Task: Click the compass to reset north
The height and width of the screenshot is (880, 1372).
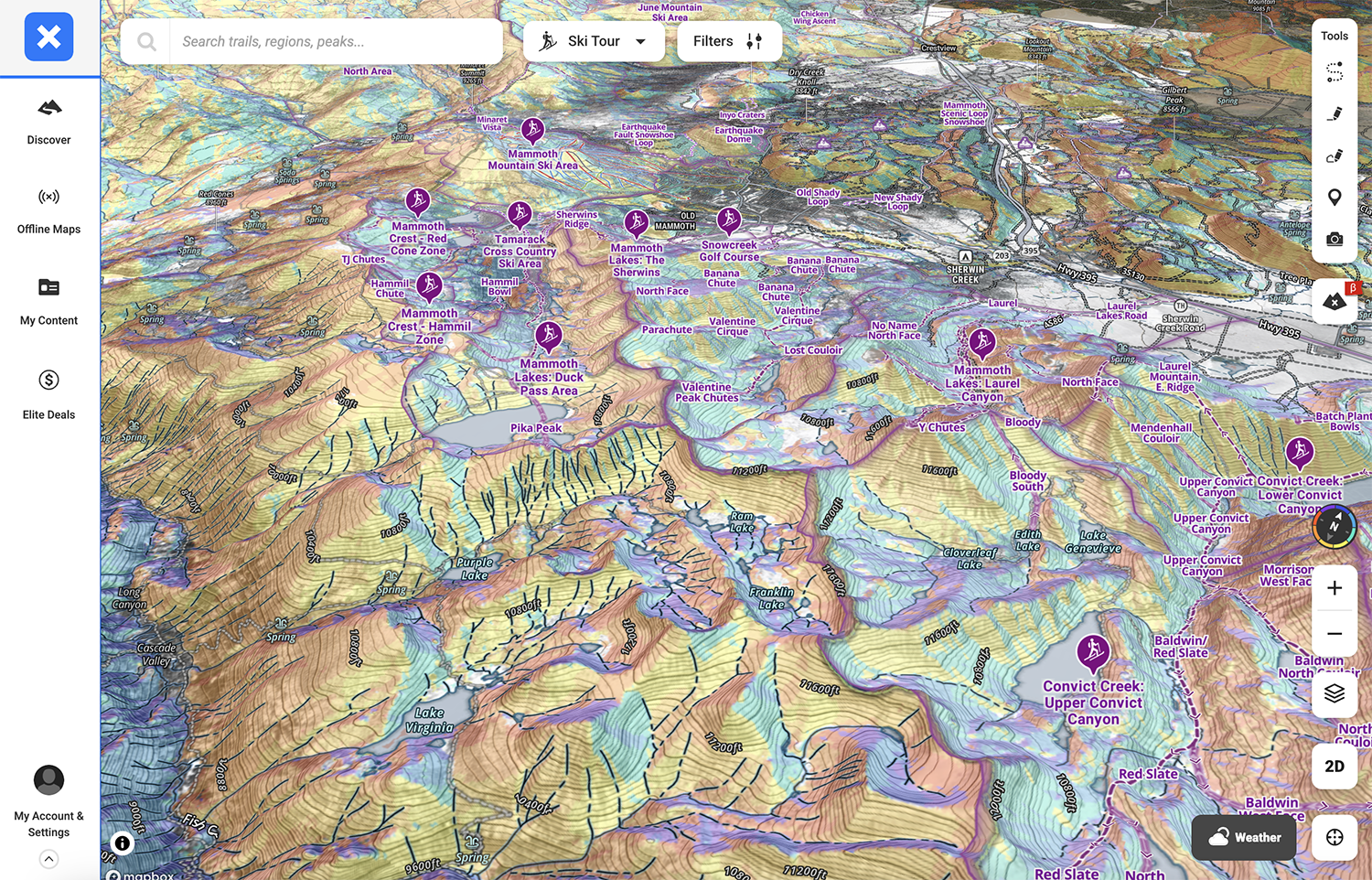Action: tap(1334, 526)
